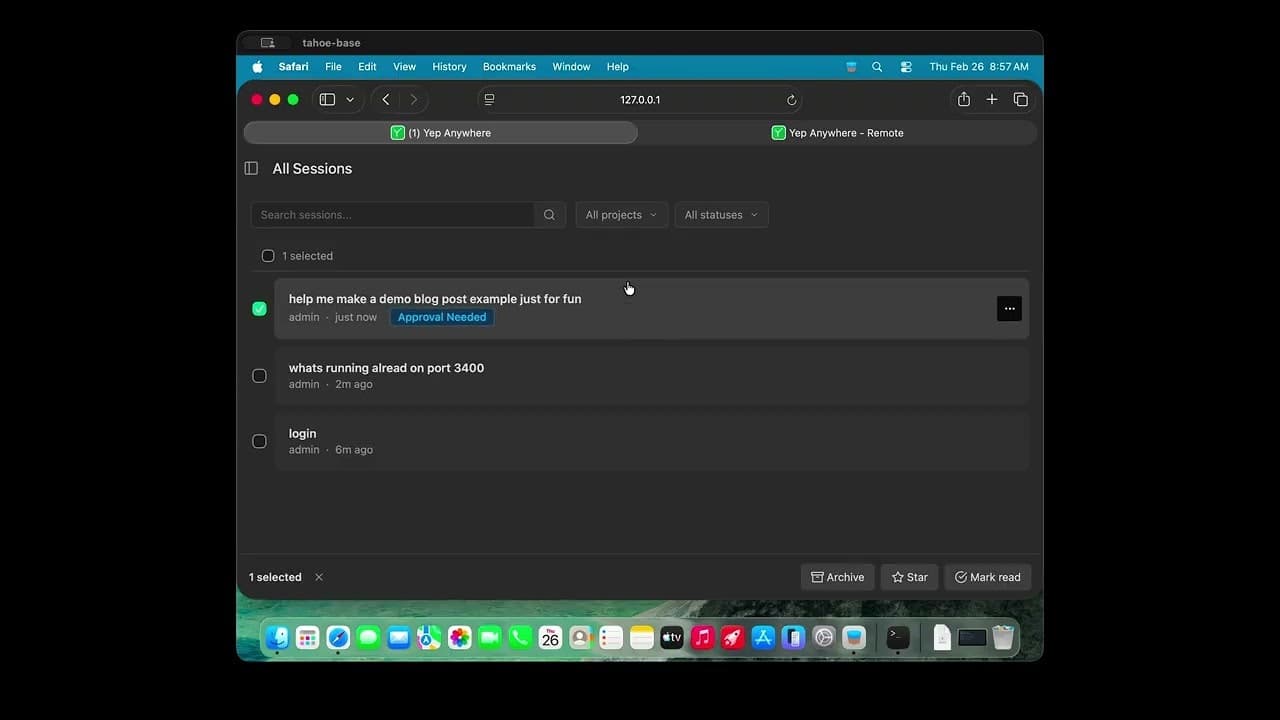Image resolution: width=1280 pixels, height=720 pixels.
Task: Click the sidebar toggle icon beside All Sessions
Action: click(251, 168)
